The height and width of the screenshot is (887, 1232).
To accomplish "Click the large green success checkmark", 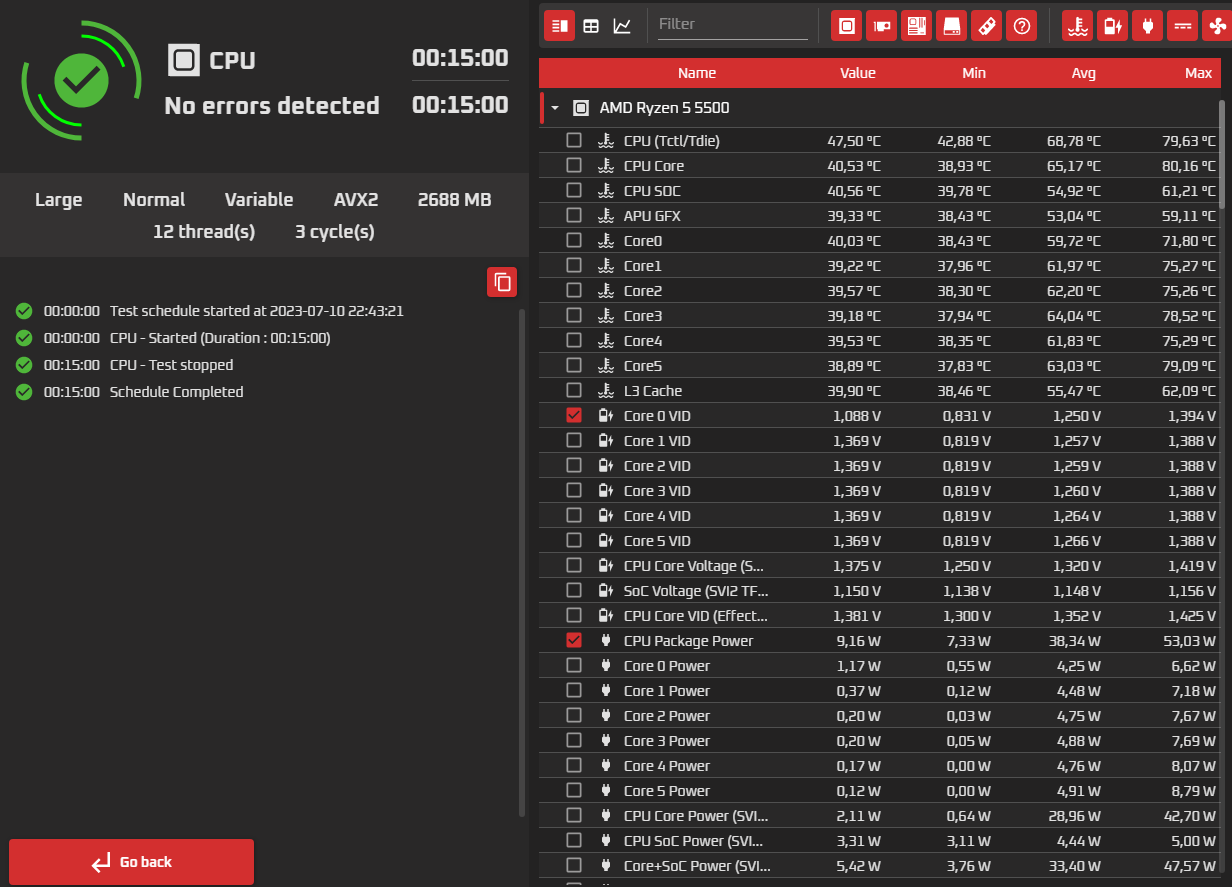I will pos(82,82).
